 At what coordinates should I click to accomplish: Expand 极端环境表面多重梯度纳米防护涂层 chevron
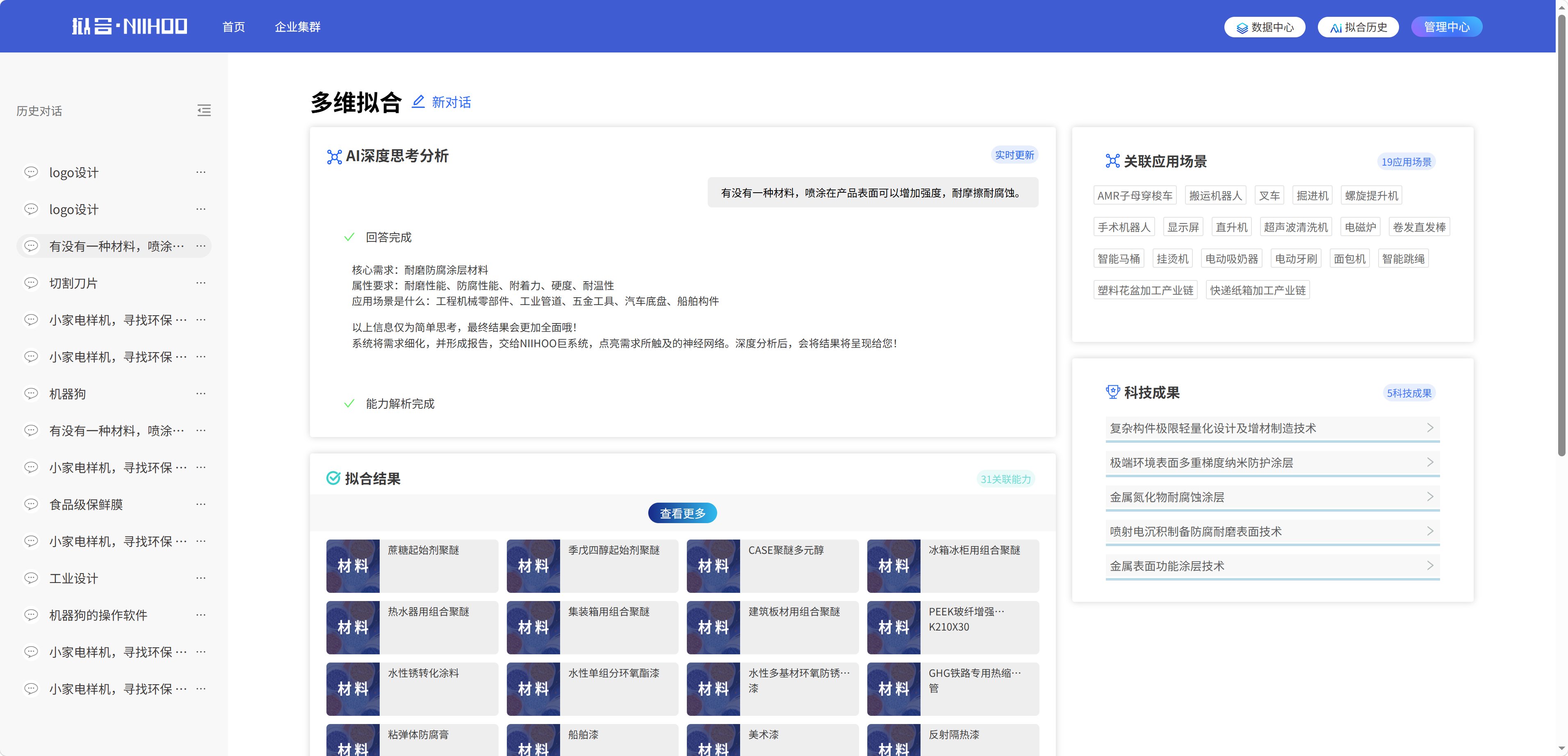[1430, 462]
